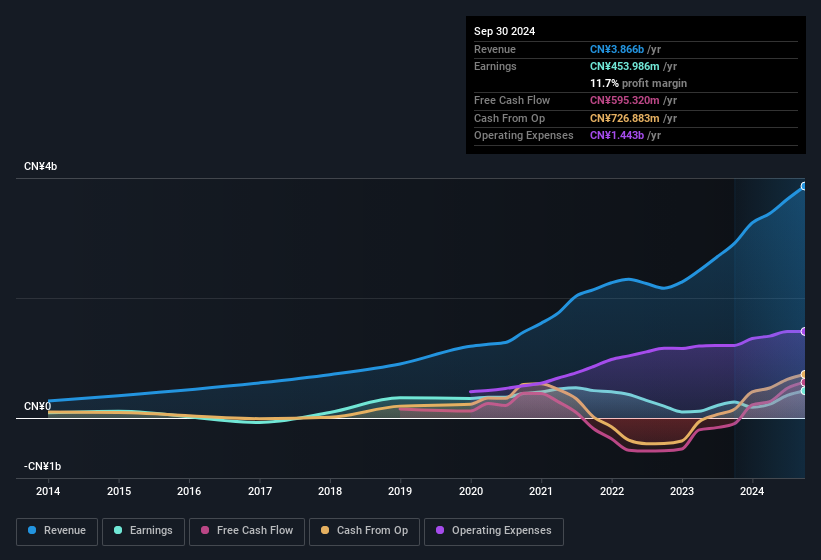Click the Cash From Op tooltip label
Viewport: 821px width, 560px height.
pyautogui.click(x=509, y=118)
